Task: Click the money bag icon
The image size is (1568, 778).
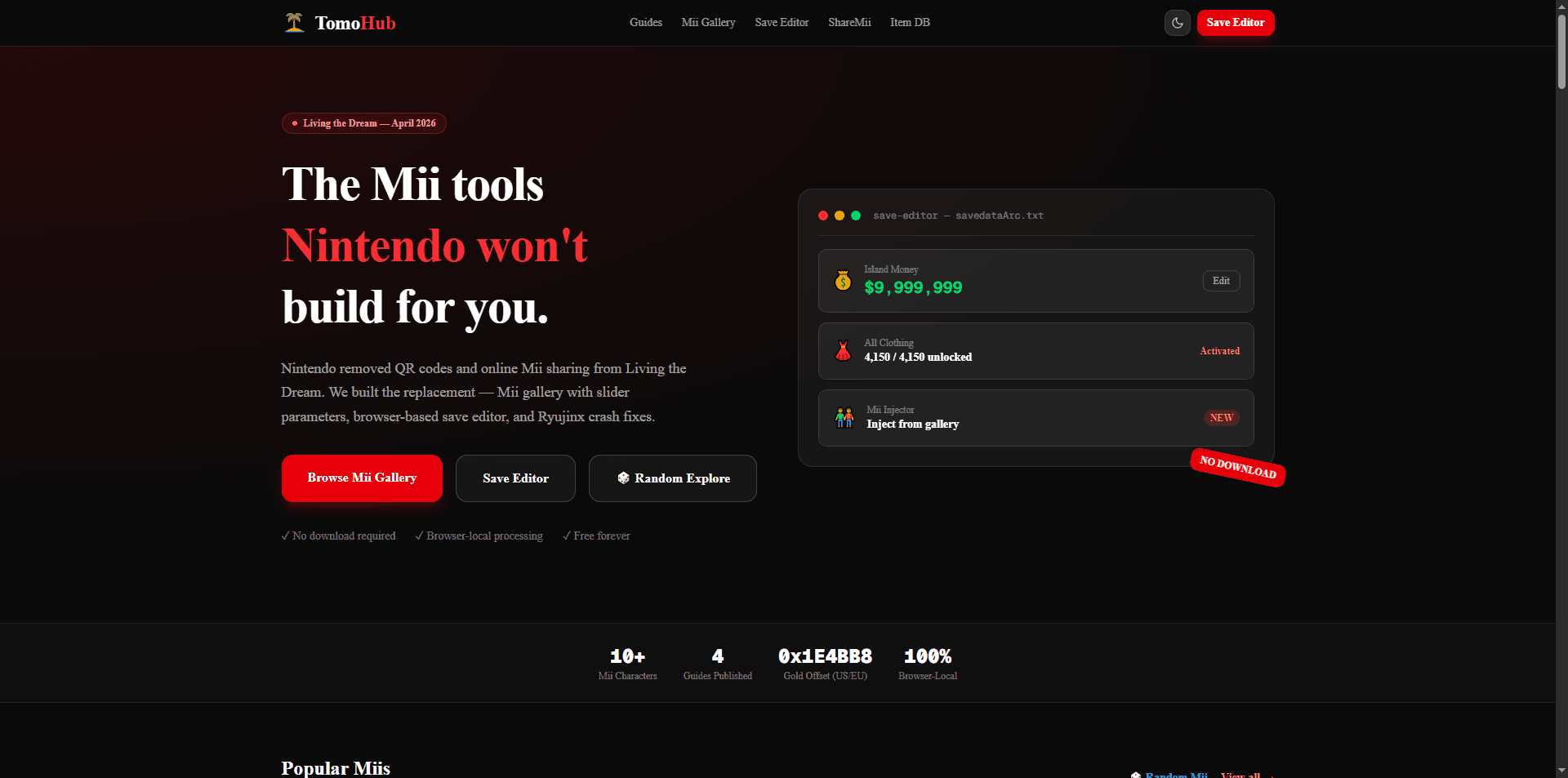Action: [843, 281]
